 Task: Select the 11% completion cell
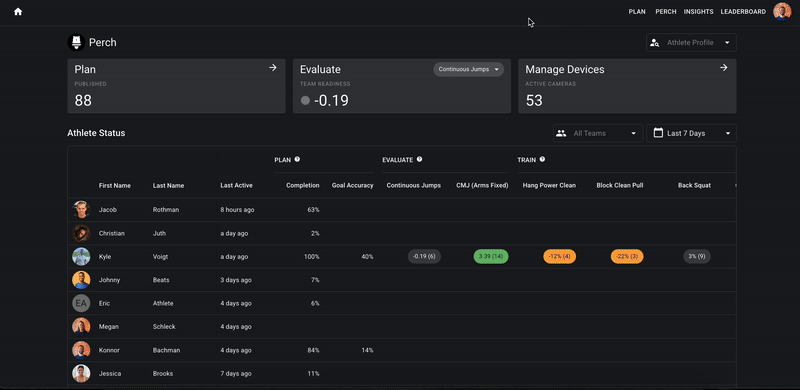[x=314, y=374]
